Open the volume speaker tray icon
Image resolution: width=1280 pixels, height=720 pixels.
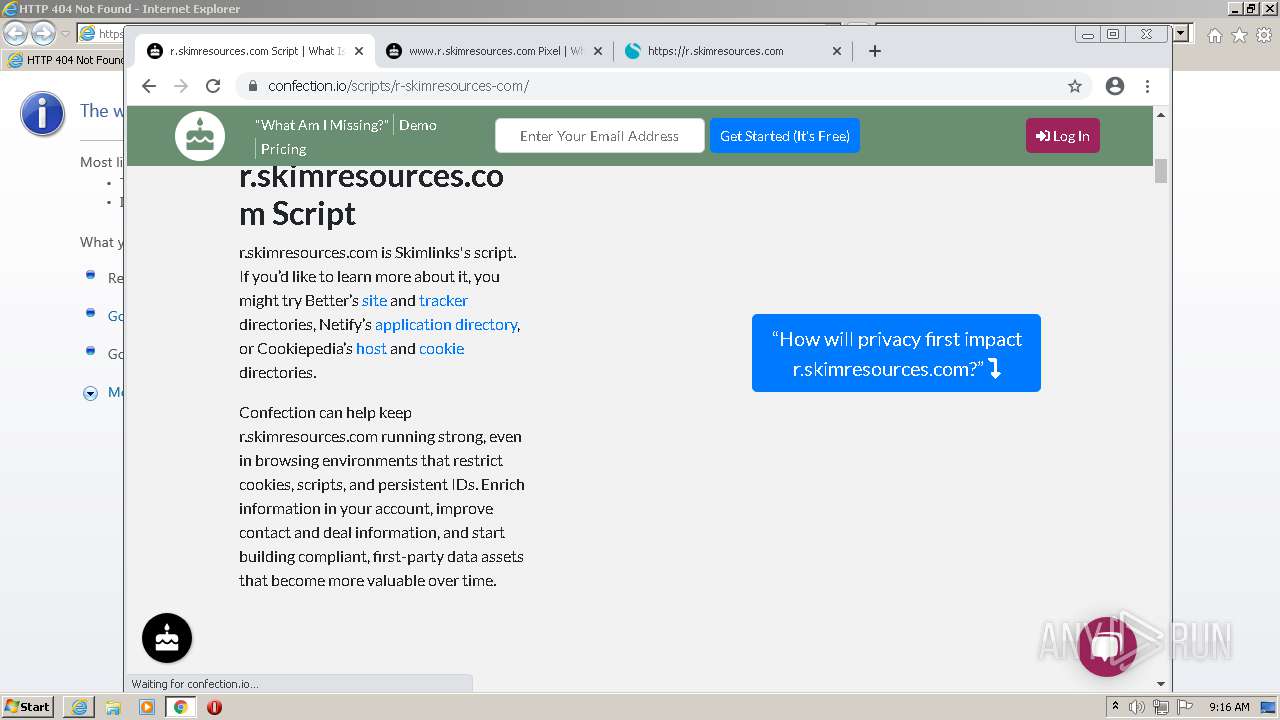pos(1137,707)
